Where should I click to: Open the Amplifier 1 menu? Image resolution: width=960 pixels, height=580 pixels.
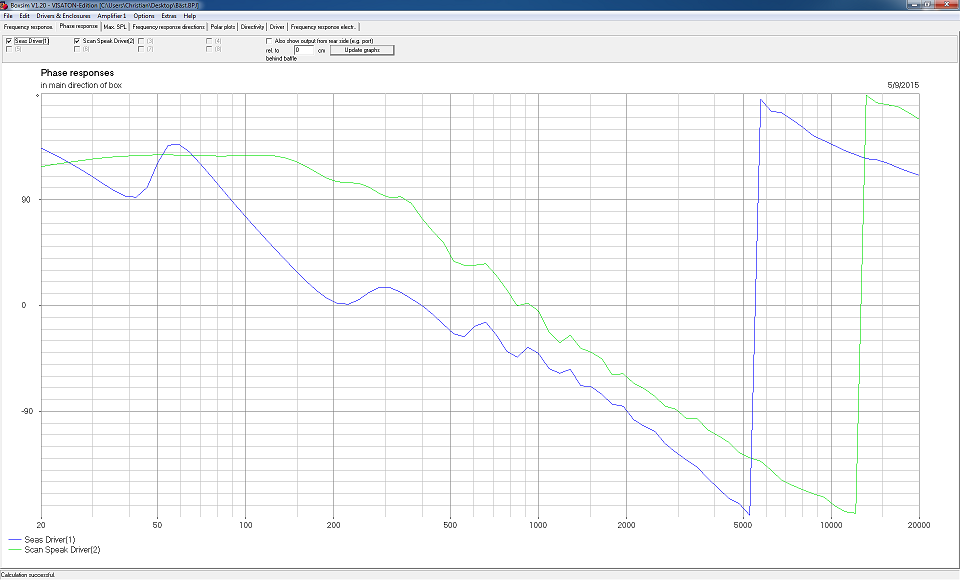coord(111,16)
